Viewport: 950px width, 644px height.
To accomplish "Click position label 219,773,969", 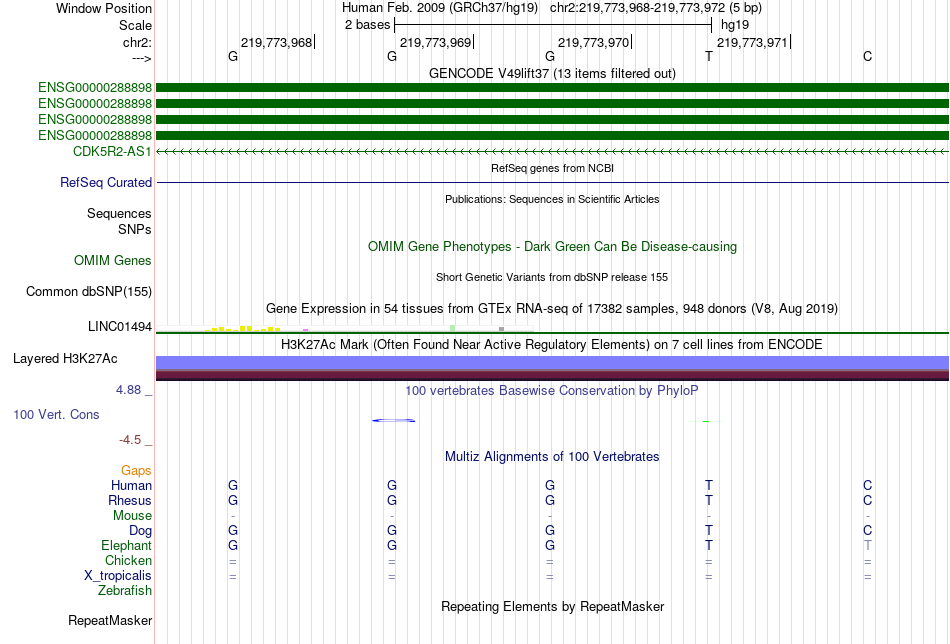I will coord(435,42).
